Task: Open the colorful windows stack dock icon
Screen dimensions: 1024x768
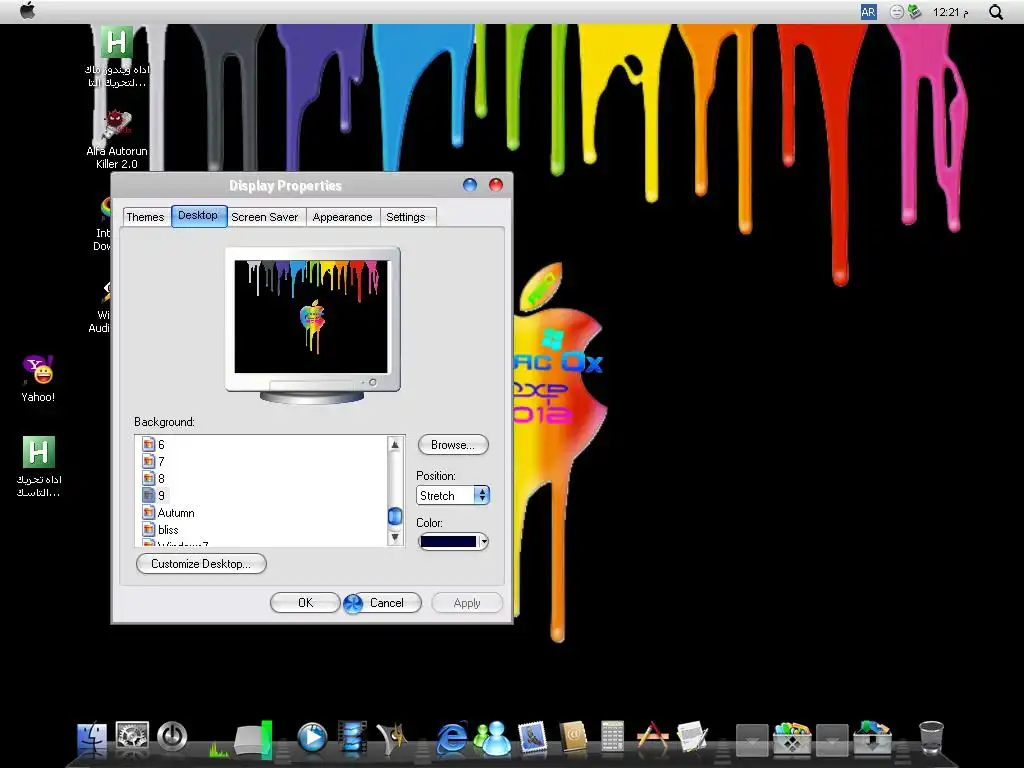Action: click(792, 738)
